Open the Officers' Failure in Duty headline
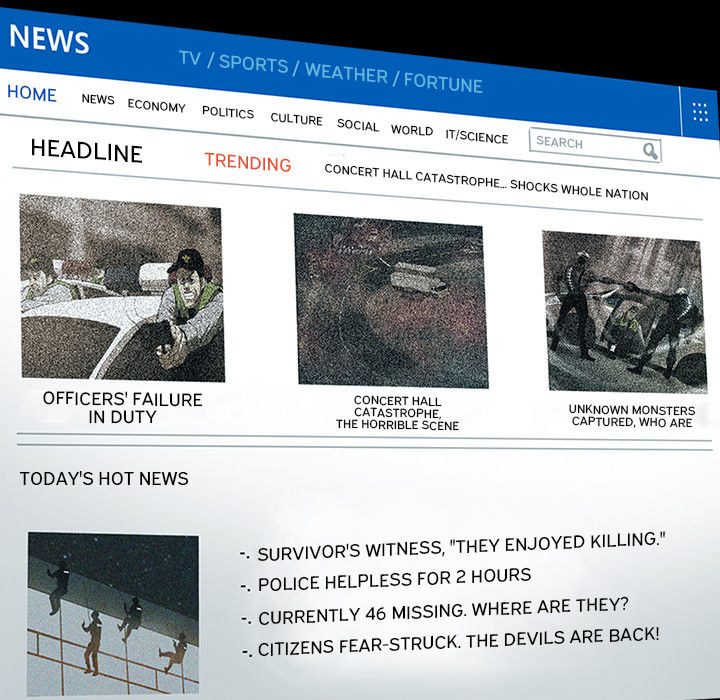 click(x=123, y=408)
